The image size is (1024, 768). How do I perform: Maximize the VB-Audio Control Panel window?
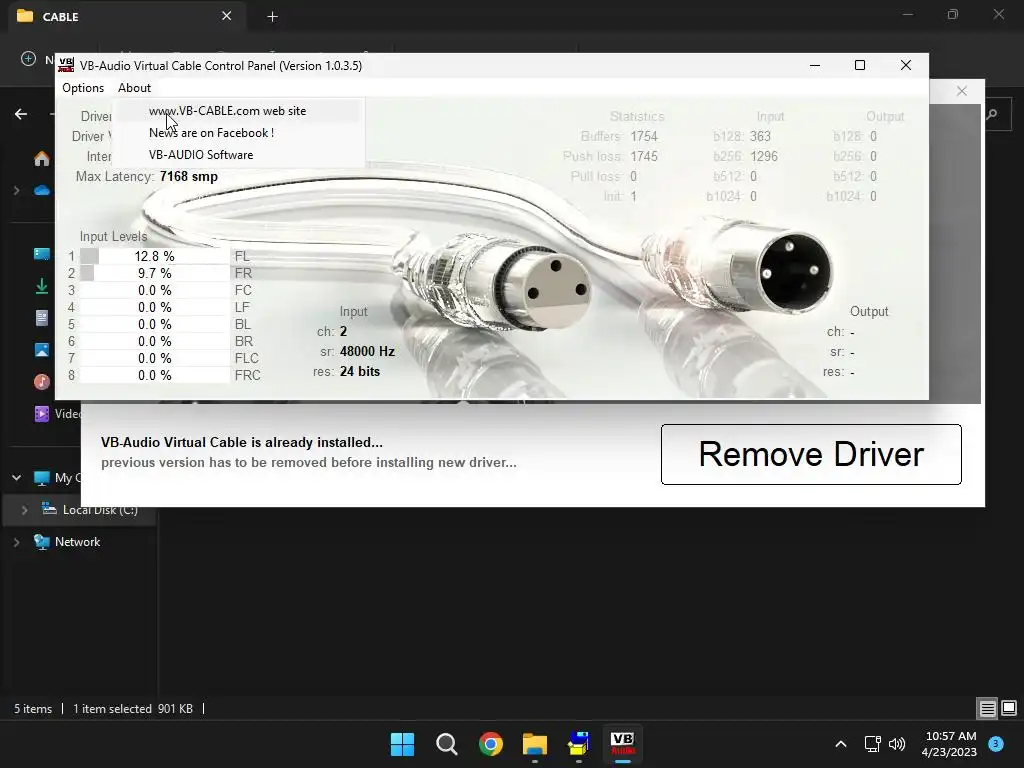tap(860, 65)
